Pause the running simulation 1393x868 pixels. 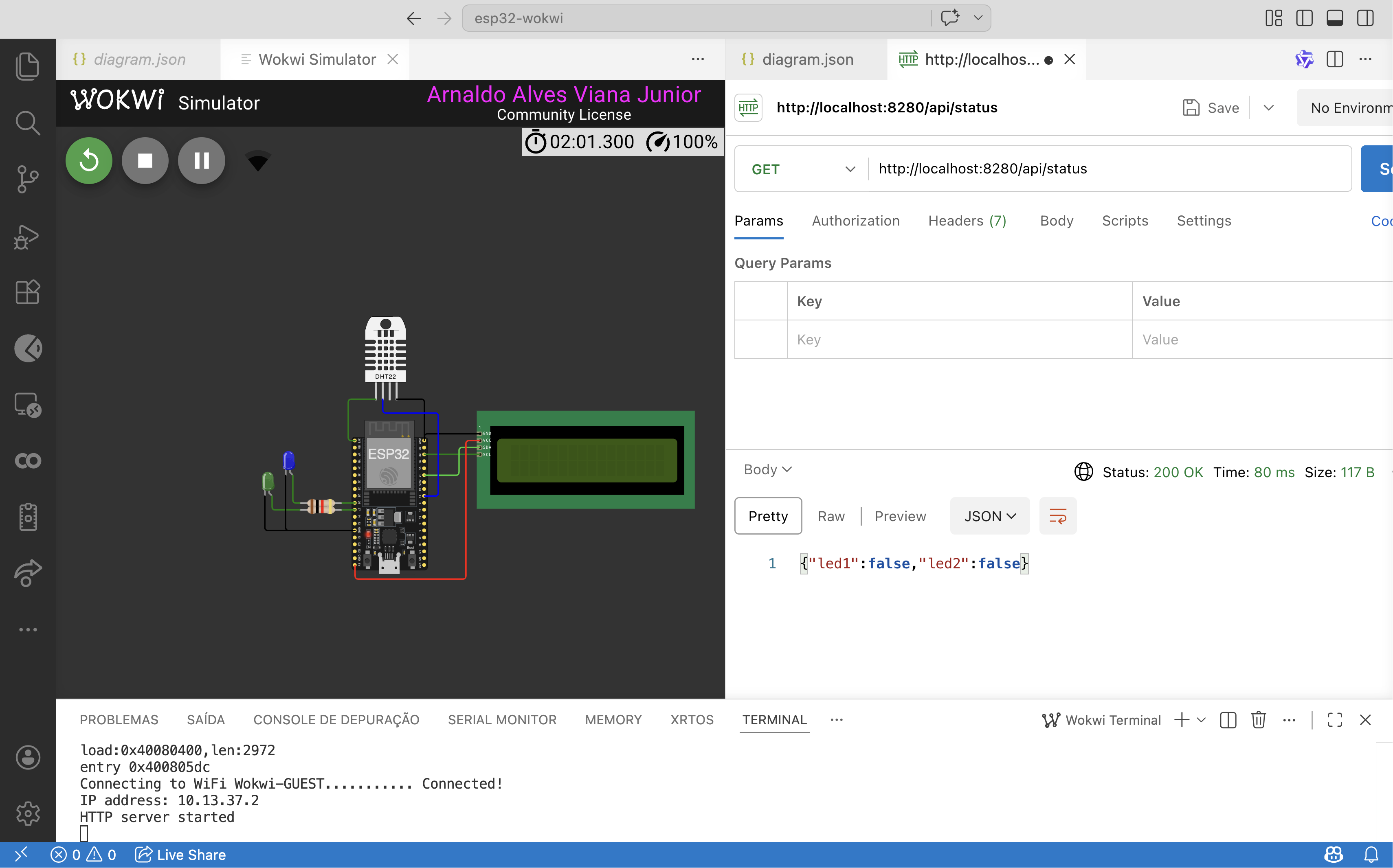202,161
